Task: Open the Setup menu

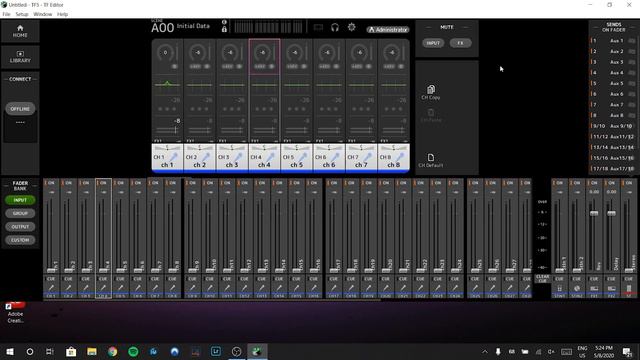Action: pyautogui.click(x=22, y=14)
